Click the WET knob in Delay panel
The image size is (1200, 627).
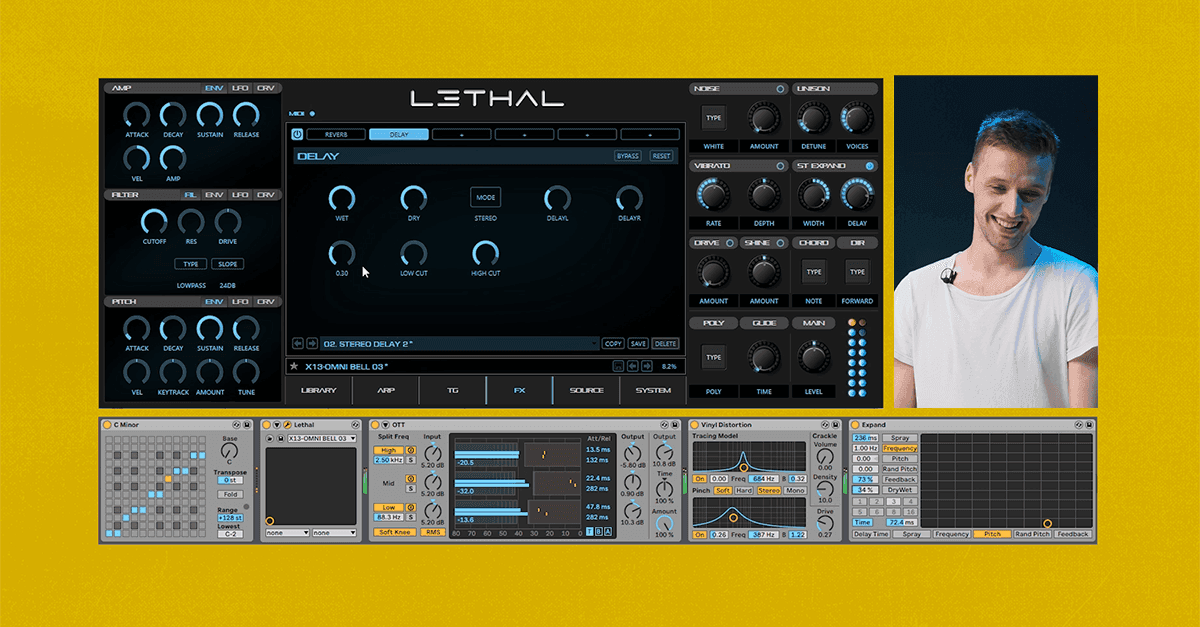pyautogui.click(x=342, y=198)
